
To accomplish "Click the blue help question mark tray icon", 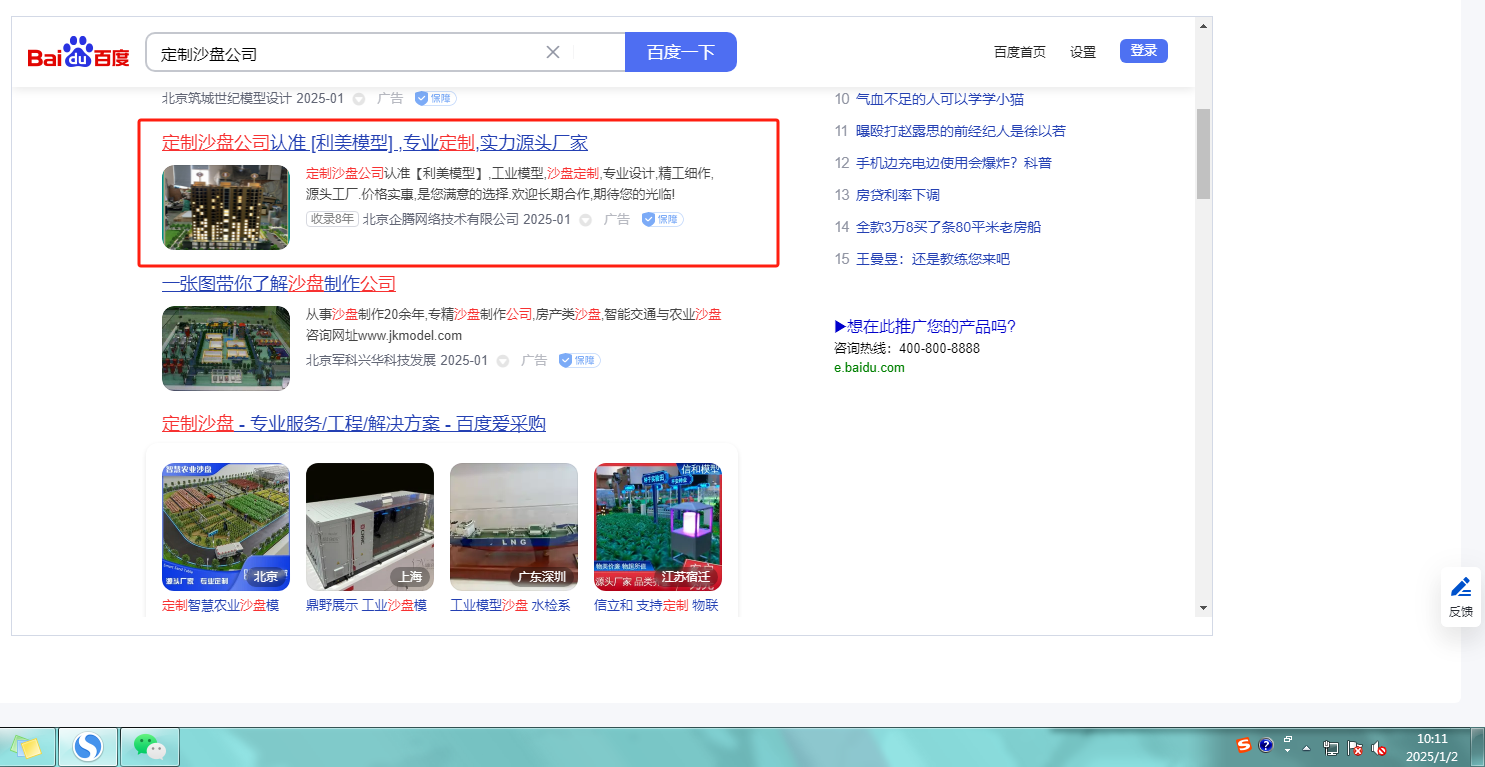I will pos(1265,746).
